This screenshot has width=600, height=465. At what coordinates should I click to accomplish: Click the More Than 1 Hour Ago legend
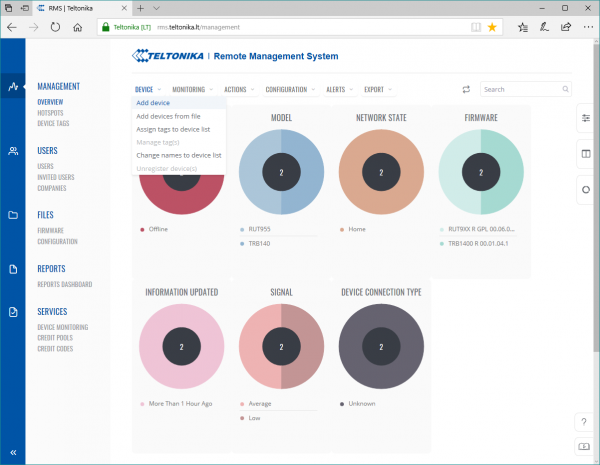click(176, 404)
